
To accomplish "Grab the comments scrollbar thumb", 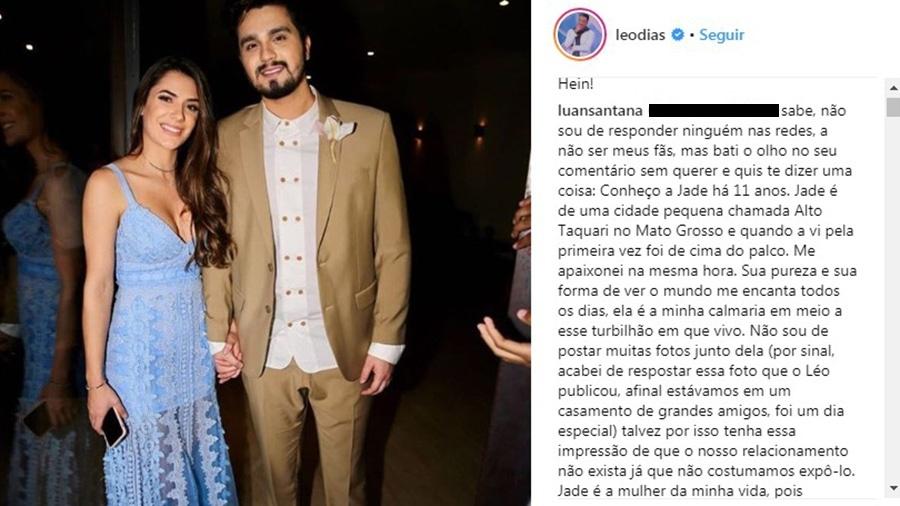I will point(894,107).
